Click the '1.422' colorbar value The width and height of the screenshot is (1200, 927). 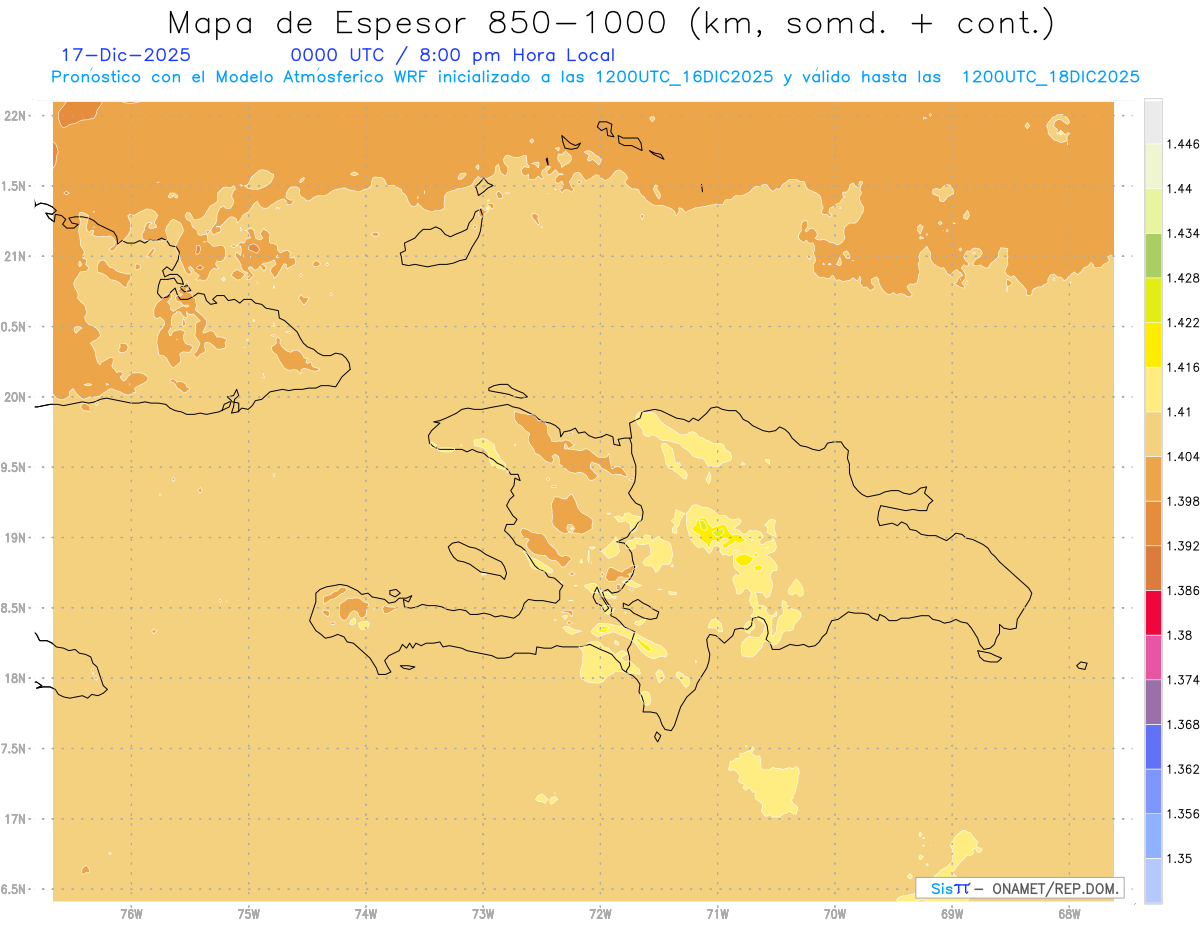point(1183,323)
